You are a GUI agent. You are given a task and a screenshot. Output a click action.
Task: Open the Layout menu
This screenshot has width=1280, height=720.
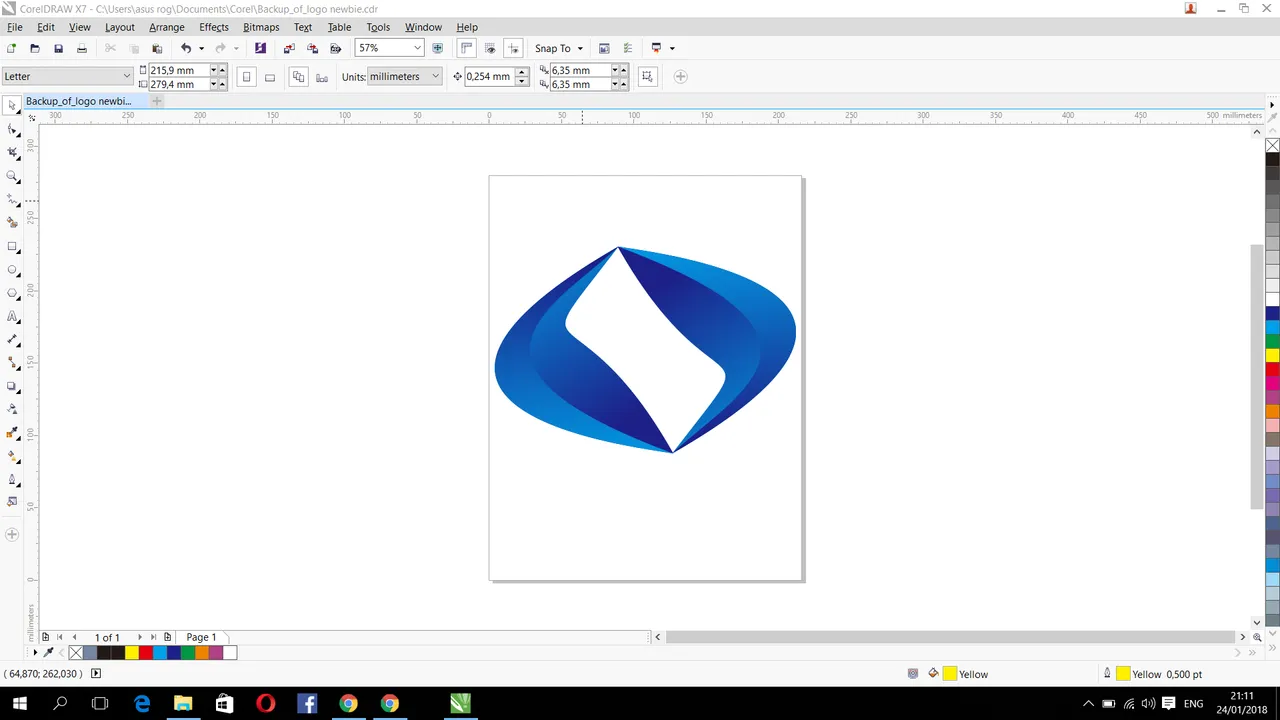pyautogui.click(x=120, y=27)
